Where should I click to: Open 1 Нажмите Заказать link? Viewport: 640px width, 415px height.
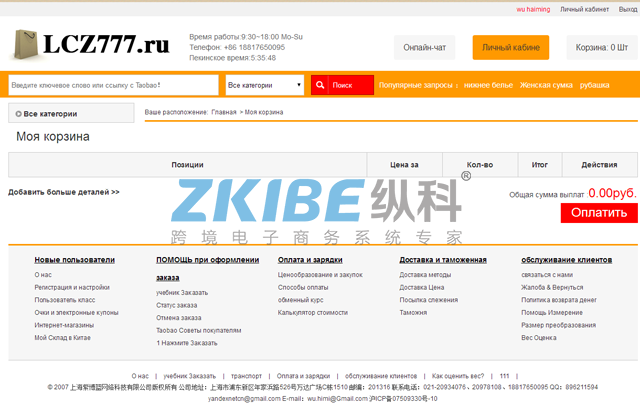187,343
